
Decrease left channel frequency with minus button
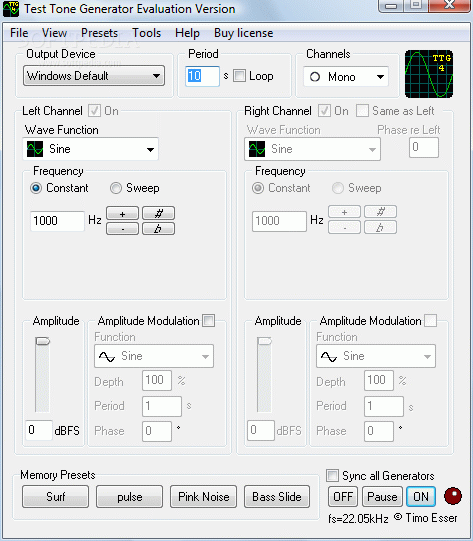(122, 228)
